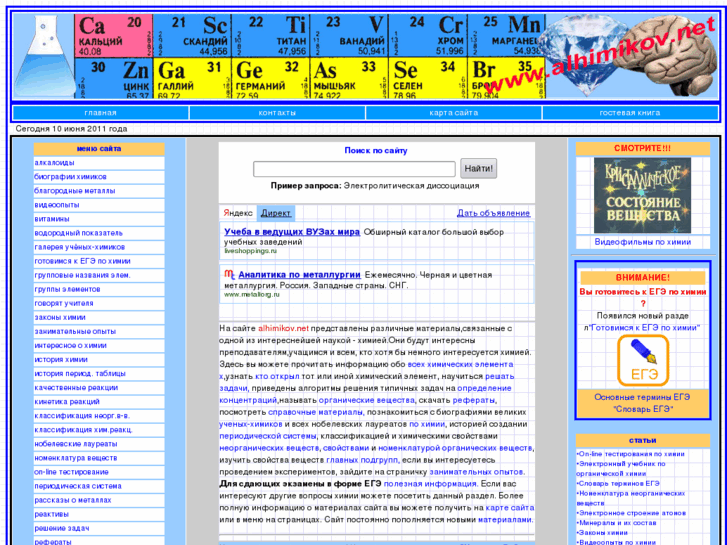Open the контакты menu item
727x545 pixels.
pos(277,113)
